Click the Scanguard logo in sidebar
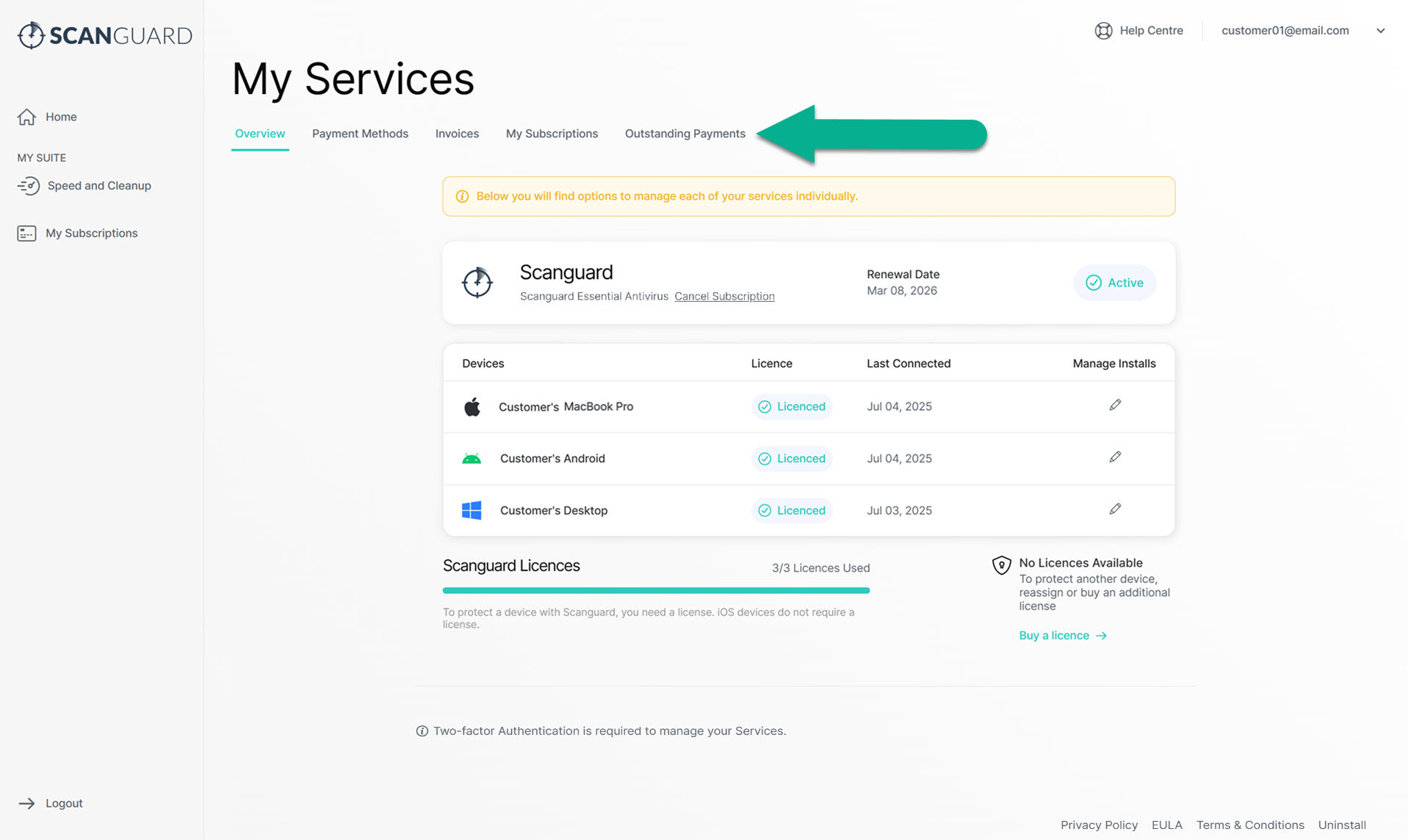This screenshot has height=840, width=1408. pyautogui.click(x=104, y=35)
